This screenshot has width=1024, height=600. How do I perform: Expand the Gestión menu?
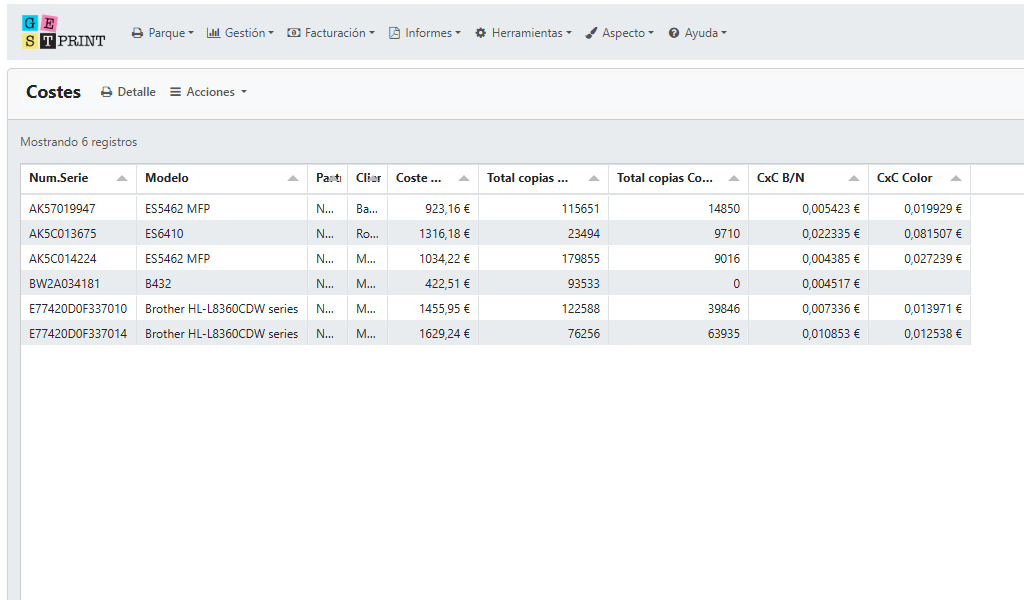240,33
